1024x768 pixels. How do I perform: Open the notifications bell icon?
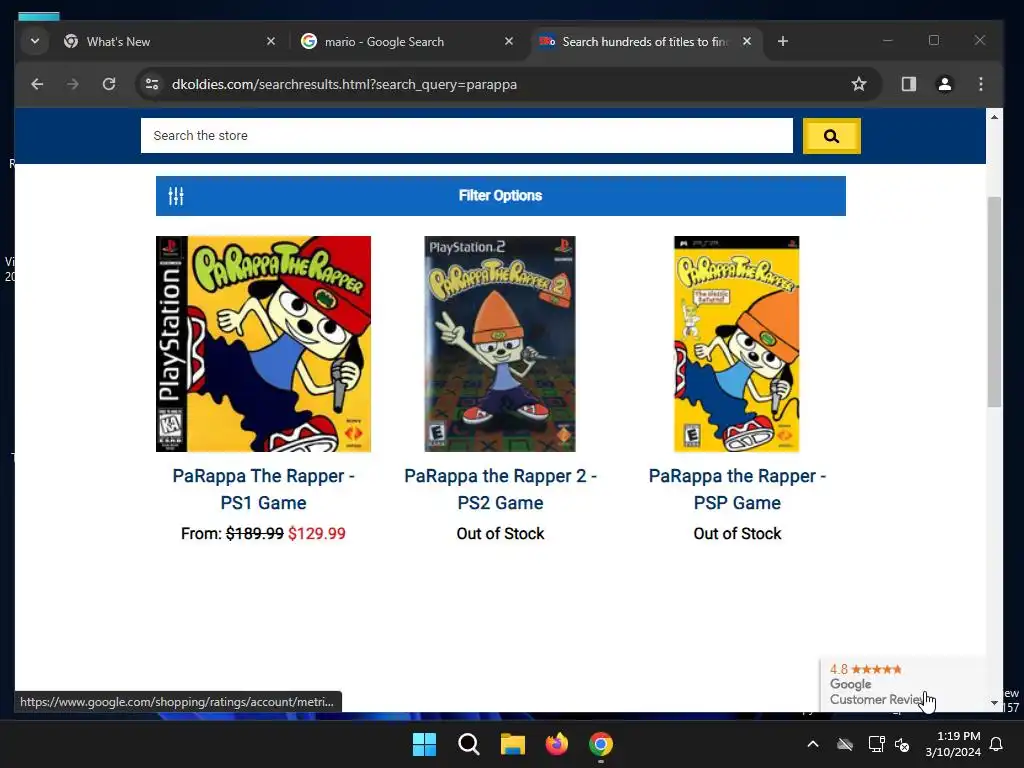tap(997, 744)
